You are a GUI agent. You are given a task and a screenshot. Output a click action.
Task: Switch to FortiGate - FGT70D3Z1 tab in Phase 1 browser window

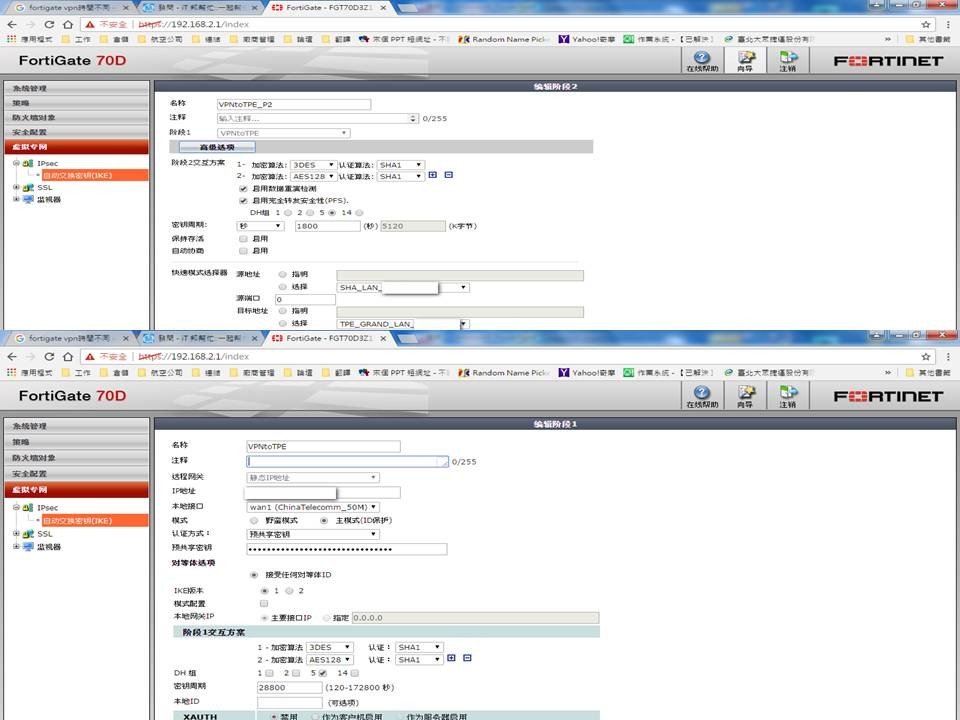pos(328,338)
